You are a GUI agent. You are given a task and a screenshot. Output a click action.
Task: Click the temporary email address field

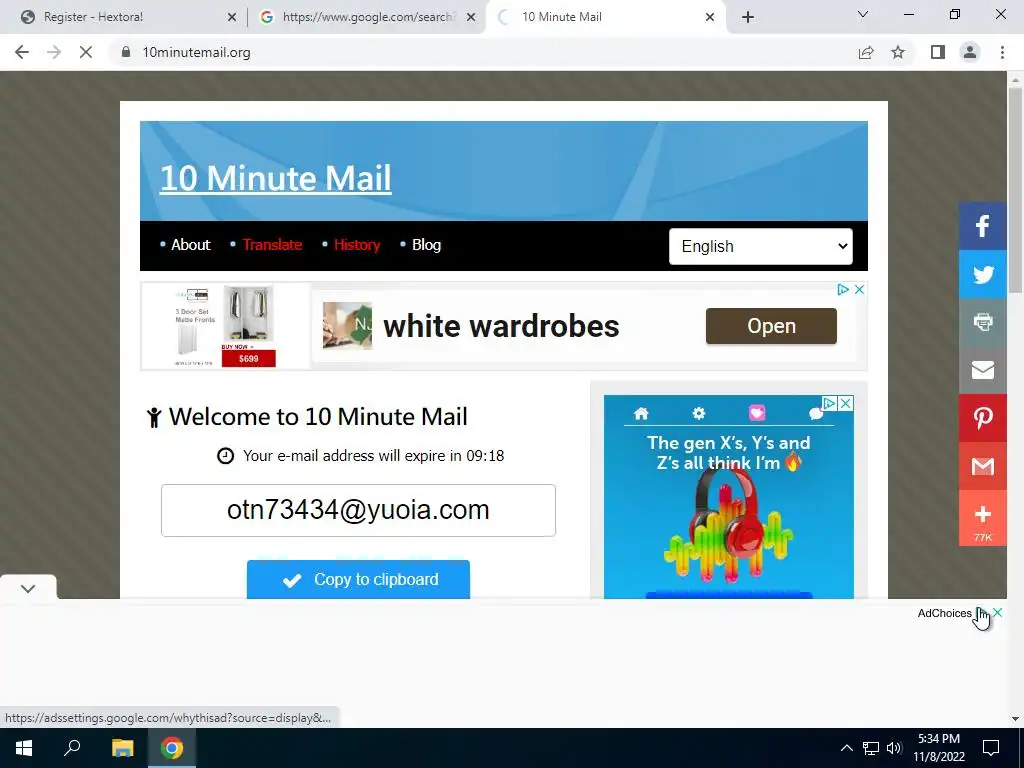358,510
